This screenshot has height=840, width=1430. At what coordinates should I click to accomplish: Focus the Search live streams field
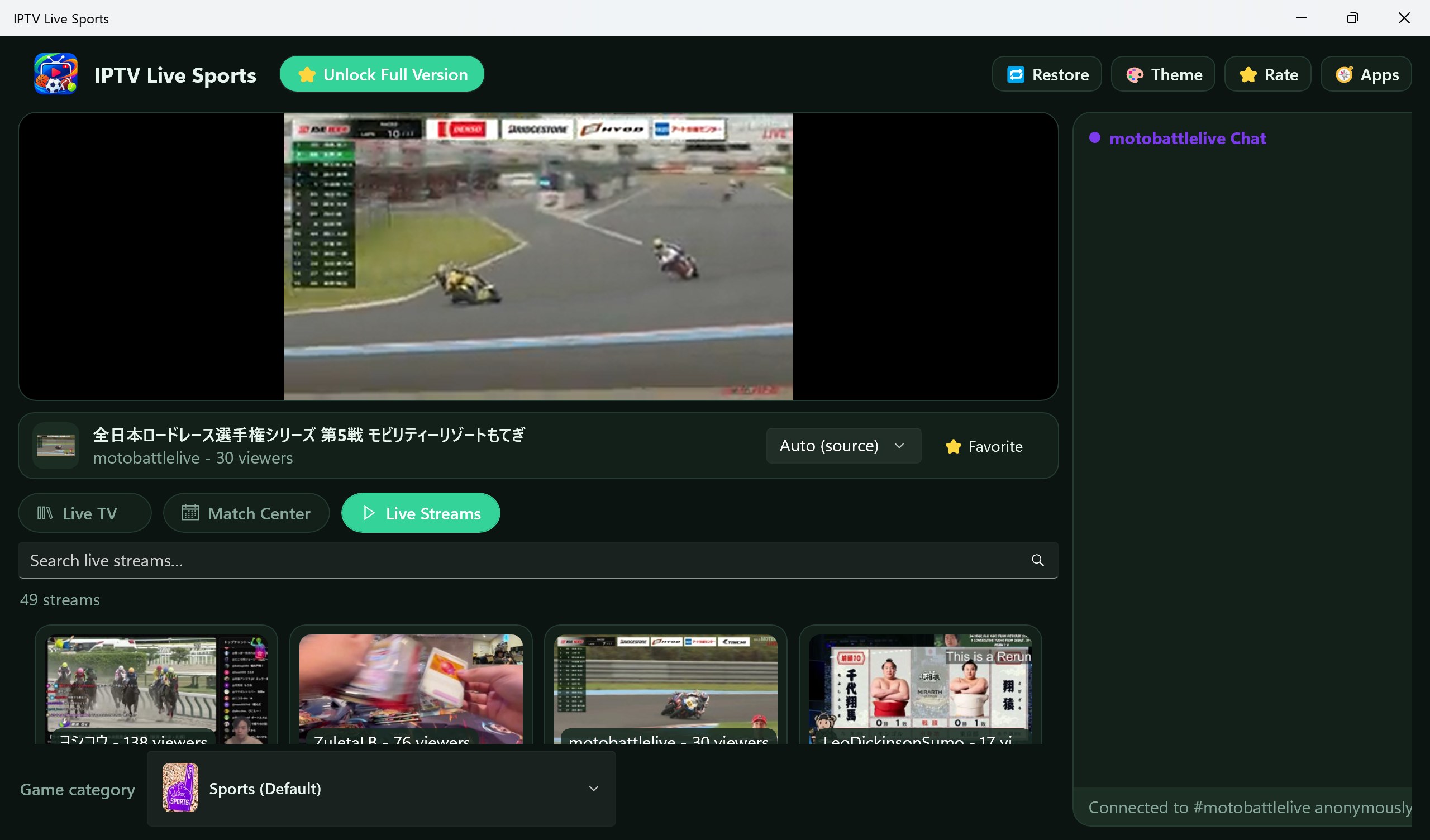[x=538, y=560]
